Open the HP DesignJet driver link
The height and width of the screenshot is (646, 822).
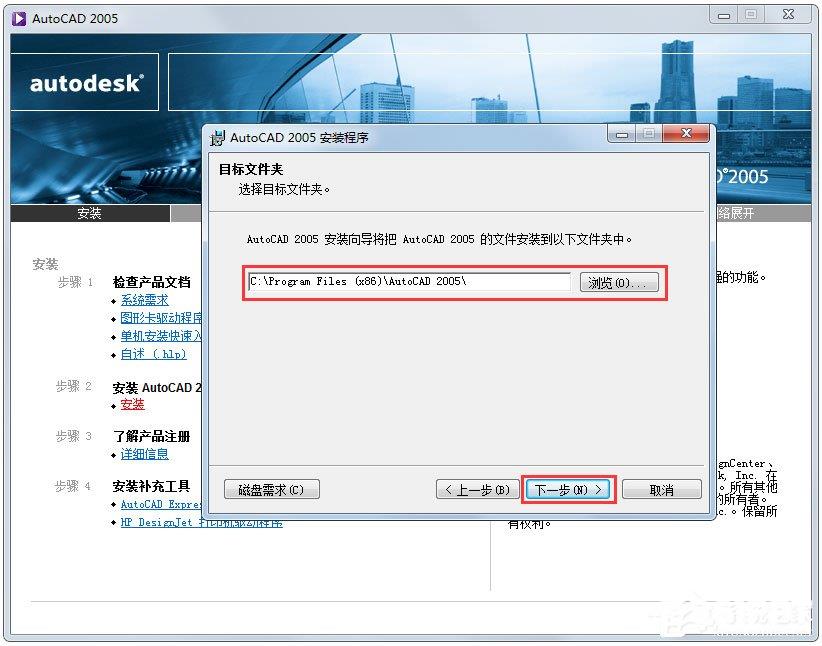[201, 522]
